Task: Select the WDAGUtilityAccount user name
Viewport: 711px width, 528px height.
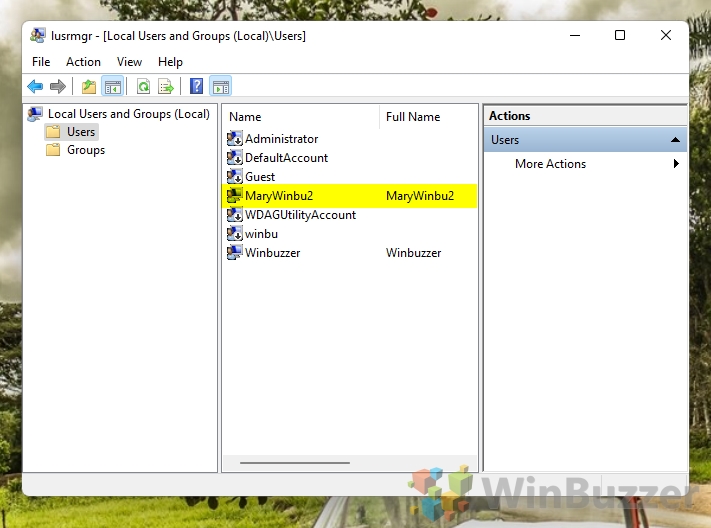Action: pyautogui.click(x=301, y=215)
